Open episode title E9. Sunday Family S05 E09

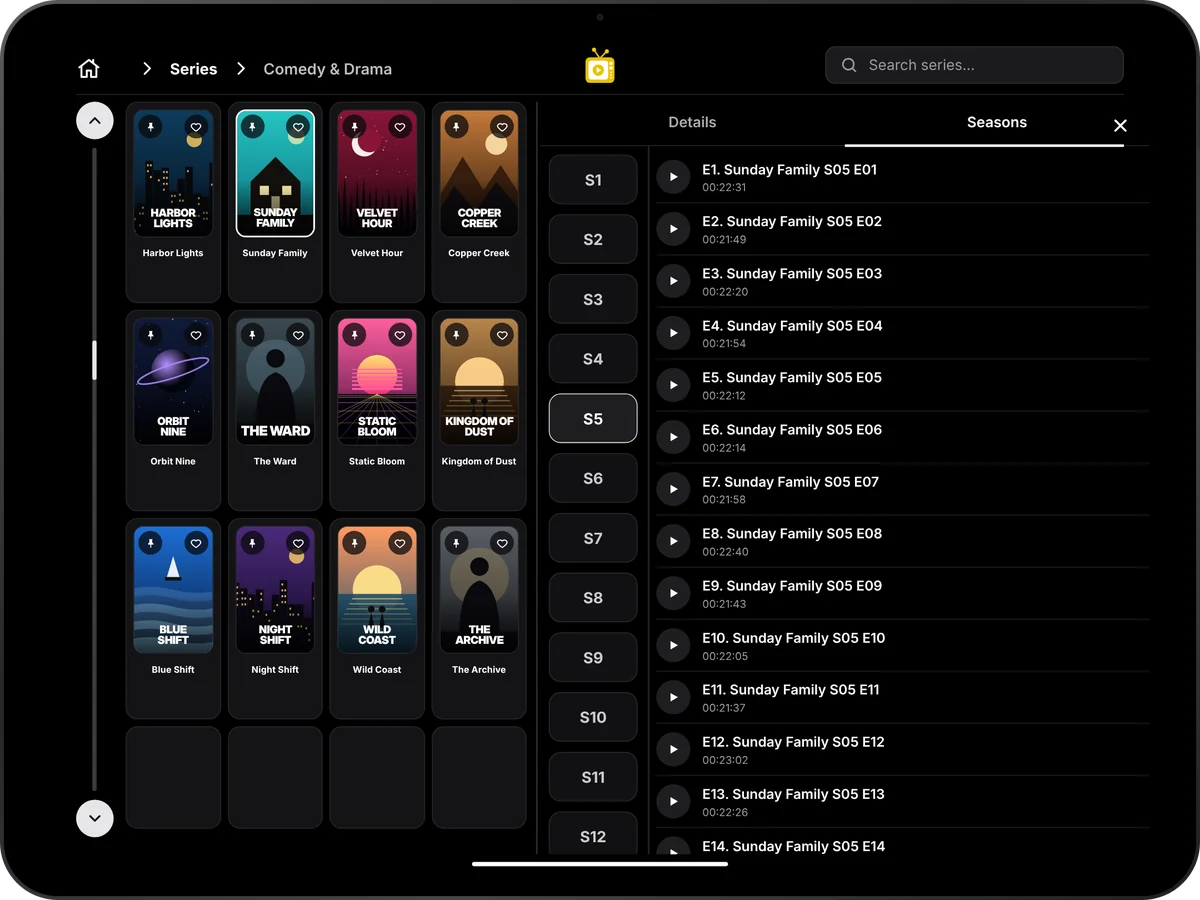pyautogui.click(x=792, y=586)
